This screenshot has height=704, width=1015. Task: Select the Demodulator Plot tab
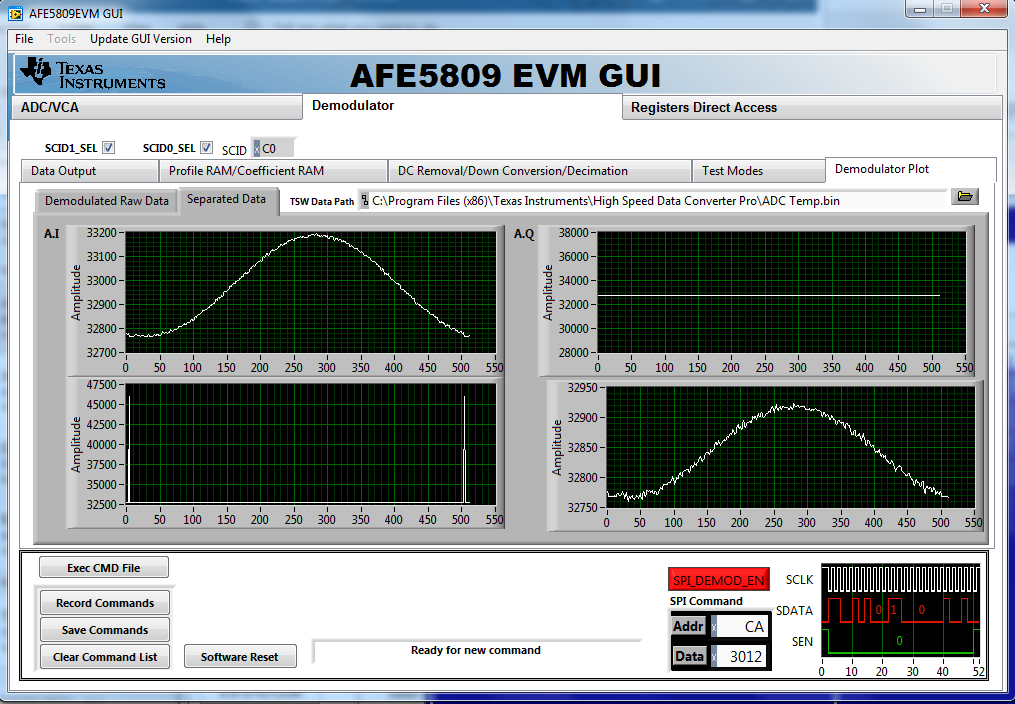[911, 169]
